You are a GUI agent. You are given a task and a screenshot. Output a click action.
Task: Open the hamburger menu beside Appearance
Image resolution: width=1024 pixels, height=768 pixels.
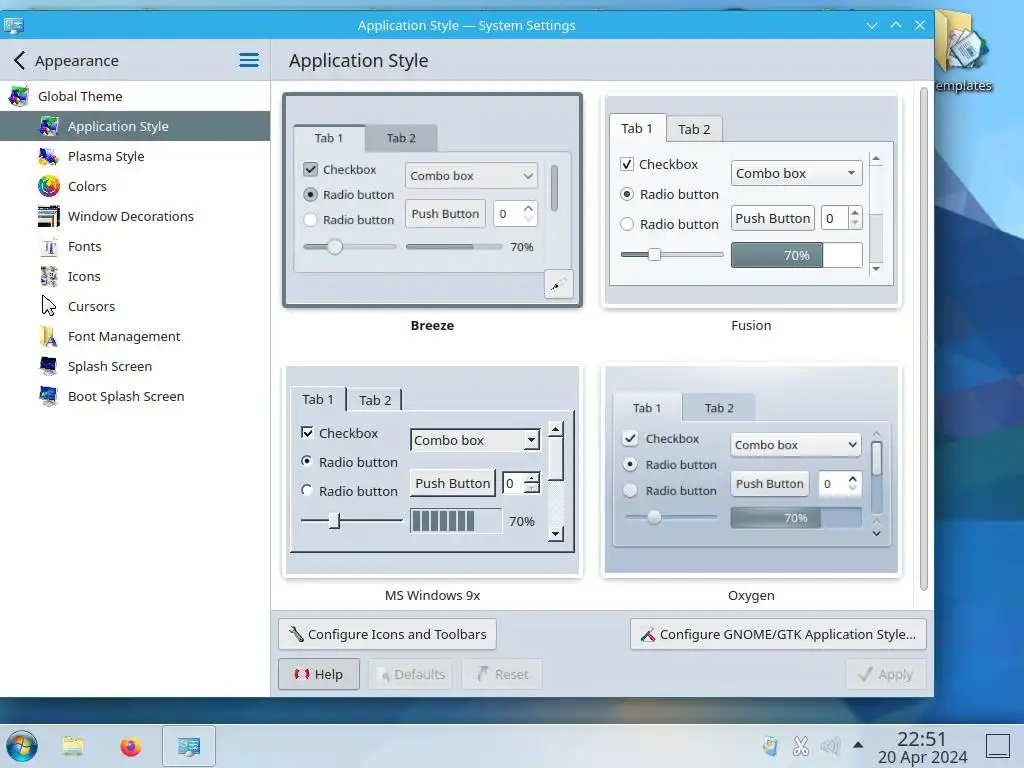(249, 61)
